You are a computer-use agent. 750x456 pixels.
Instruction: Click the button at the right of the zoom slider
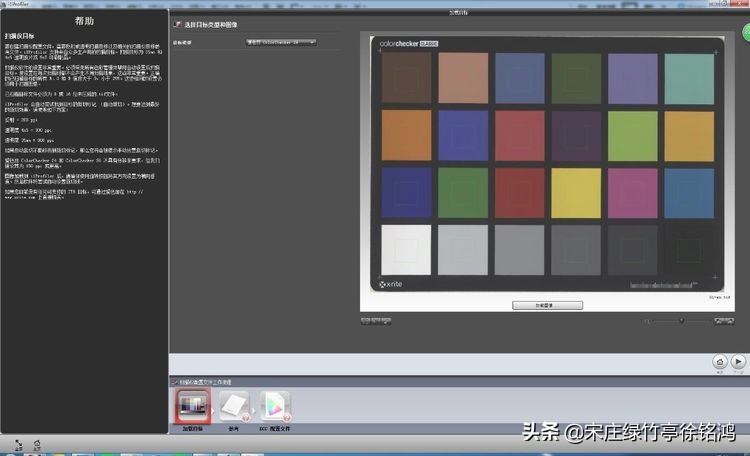pos(724,321)
